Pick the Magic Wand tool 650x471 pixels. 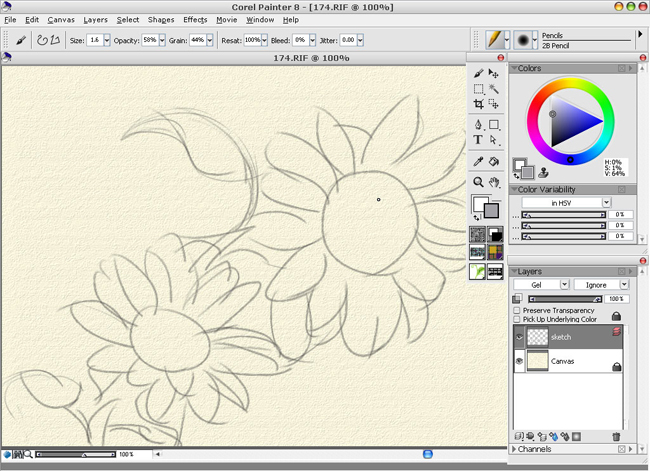[494, 89]
